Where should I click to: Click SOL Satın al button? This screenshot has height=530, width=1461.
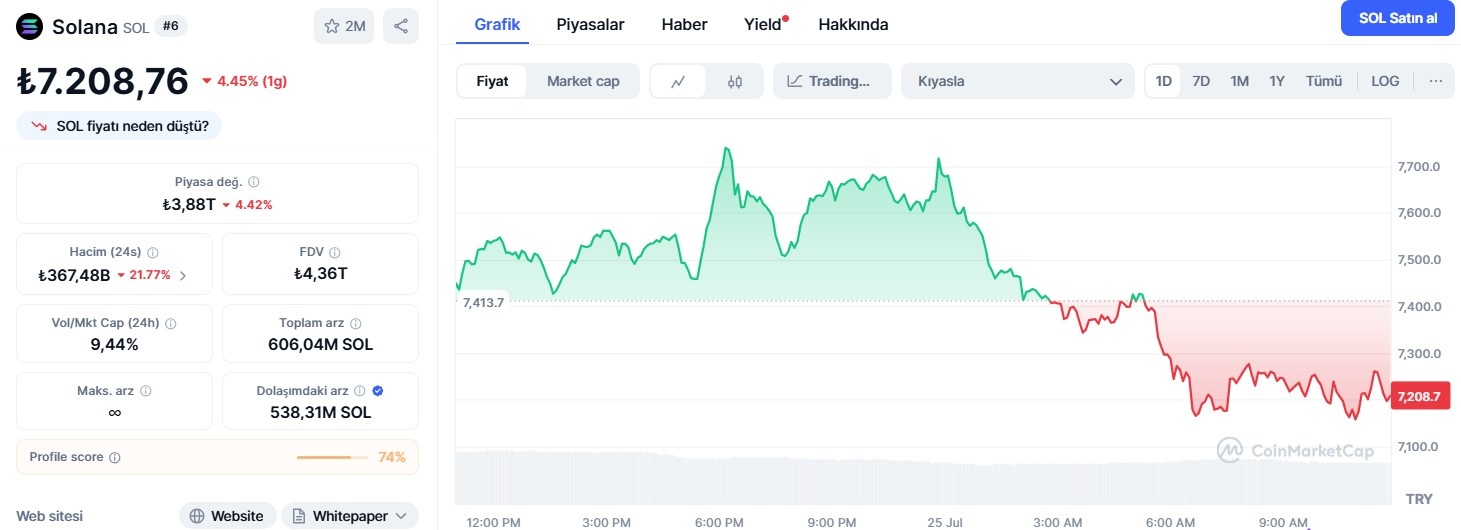tap(1397, 18)
